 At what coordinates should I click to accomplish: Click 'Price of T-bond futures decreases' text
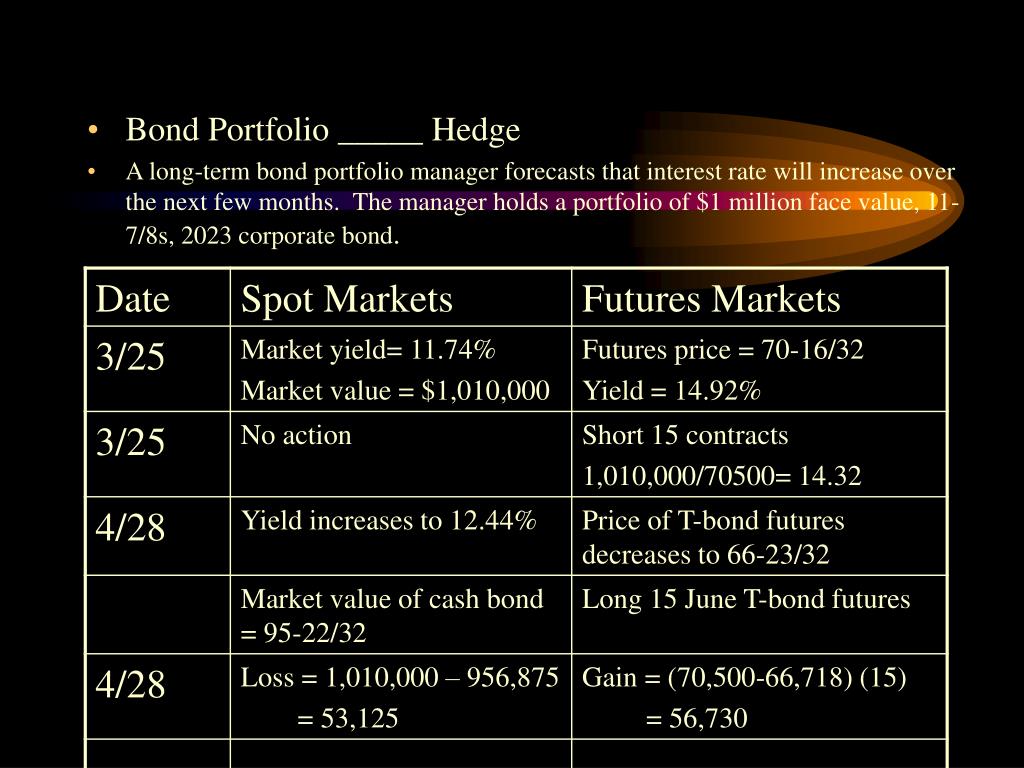pos(713,537)
